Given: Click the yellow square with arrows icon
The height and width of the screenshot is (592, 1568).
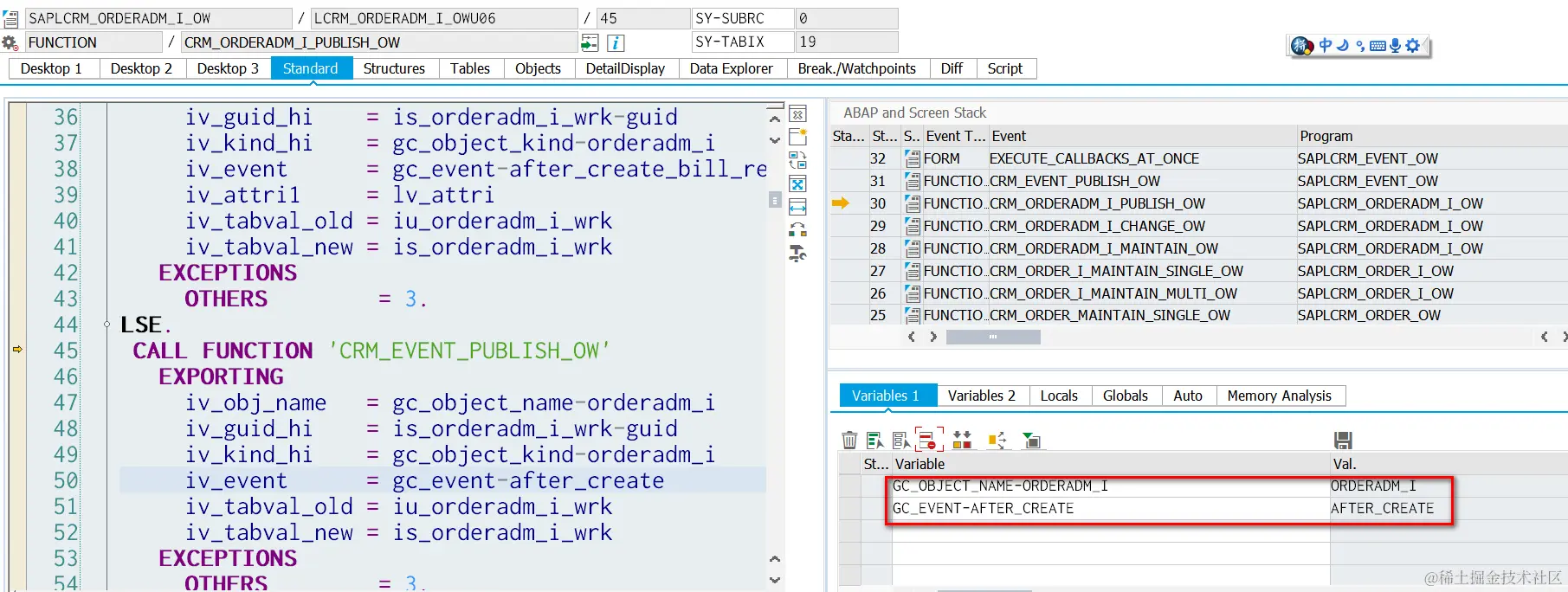Looking at the screenshot, I should click(997, 441).
